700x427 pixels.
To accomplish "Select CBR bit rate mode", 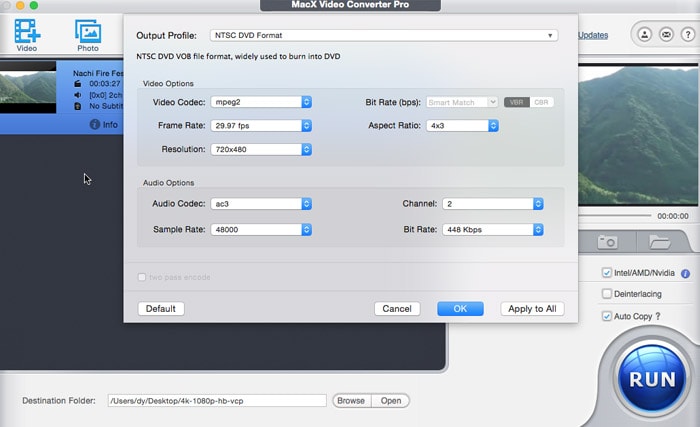I will [542, 102].
